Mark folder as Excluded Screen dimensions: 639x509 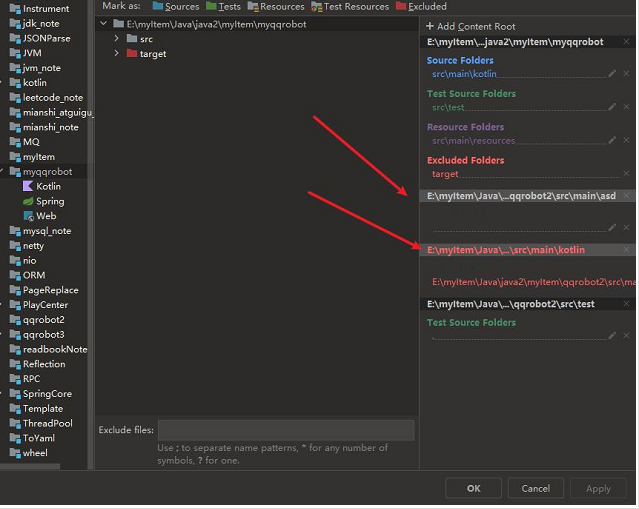[x=421, y=7]
